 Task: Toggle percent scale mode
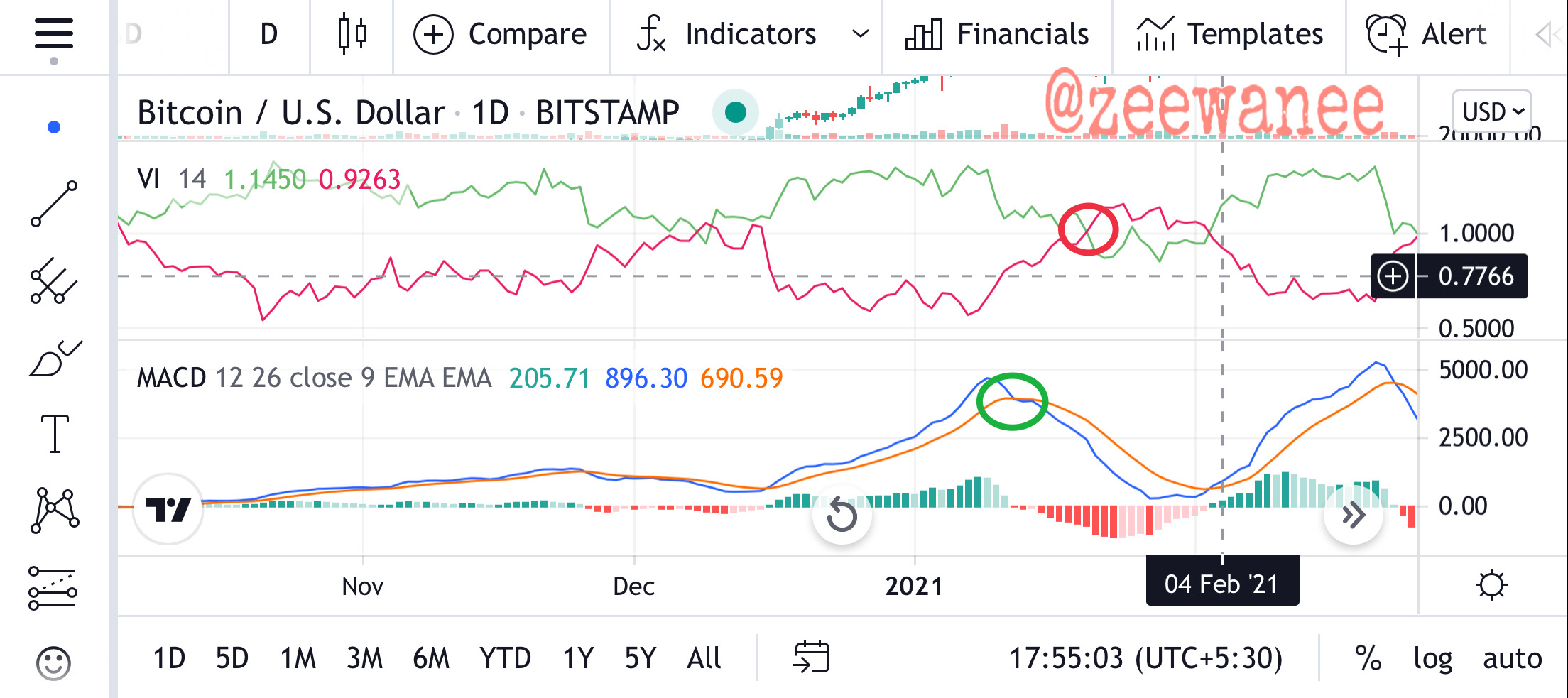pos(1368,658)
